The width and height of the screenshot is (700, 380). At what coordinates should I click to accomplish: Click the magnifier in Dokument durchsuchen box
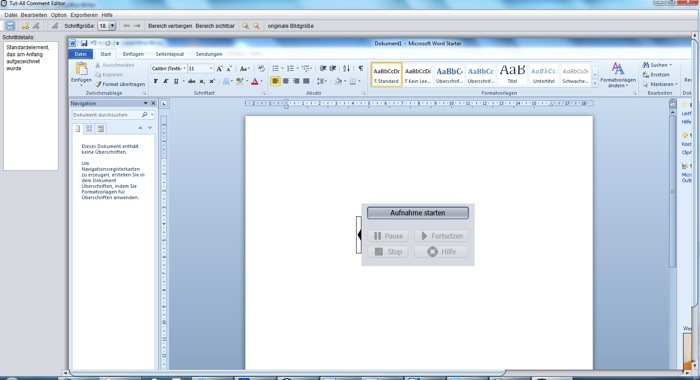[x=144, y=115]
